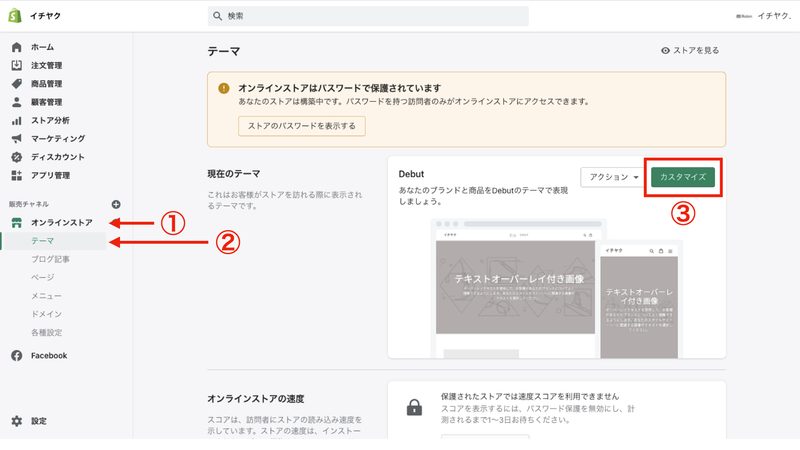Select the オンラインストア label in sidebar

pyautogui.click(x=62, y=222)
